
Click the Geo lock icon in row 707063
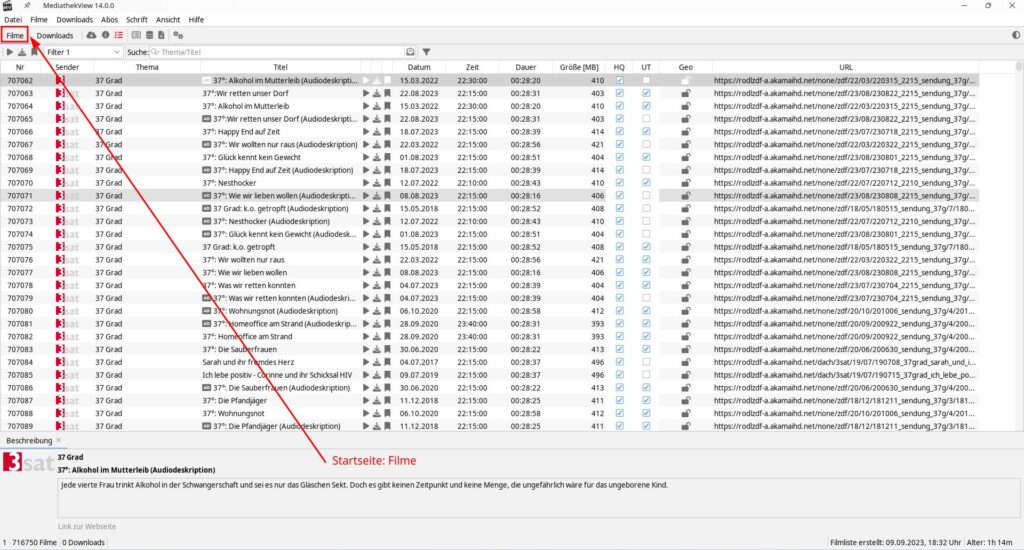(686, 93)
